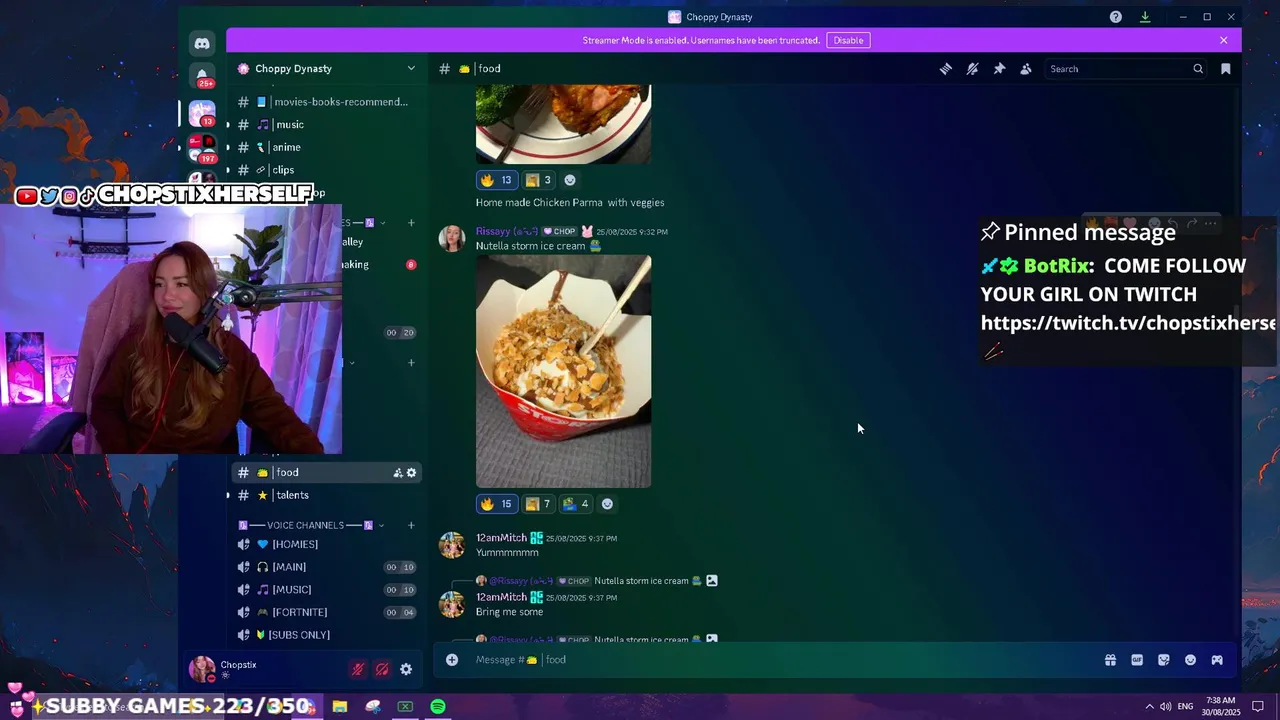1280x720 pixels.
Task: Edit food channel settings gear
Action: (x=411, y=473)
